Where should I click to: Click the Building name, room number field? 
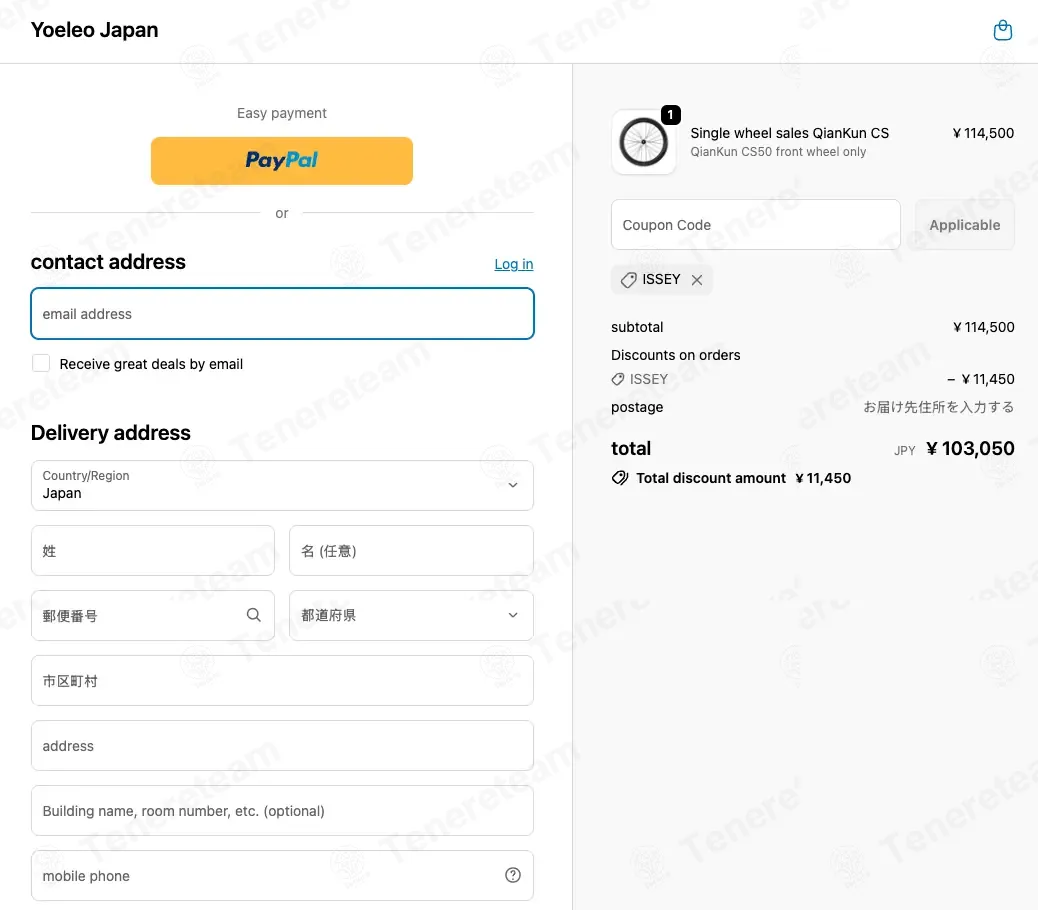[282, 811]
